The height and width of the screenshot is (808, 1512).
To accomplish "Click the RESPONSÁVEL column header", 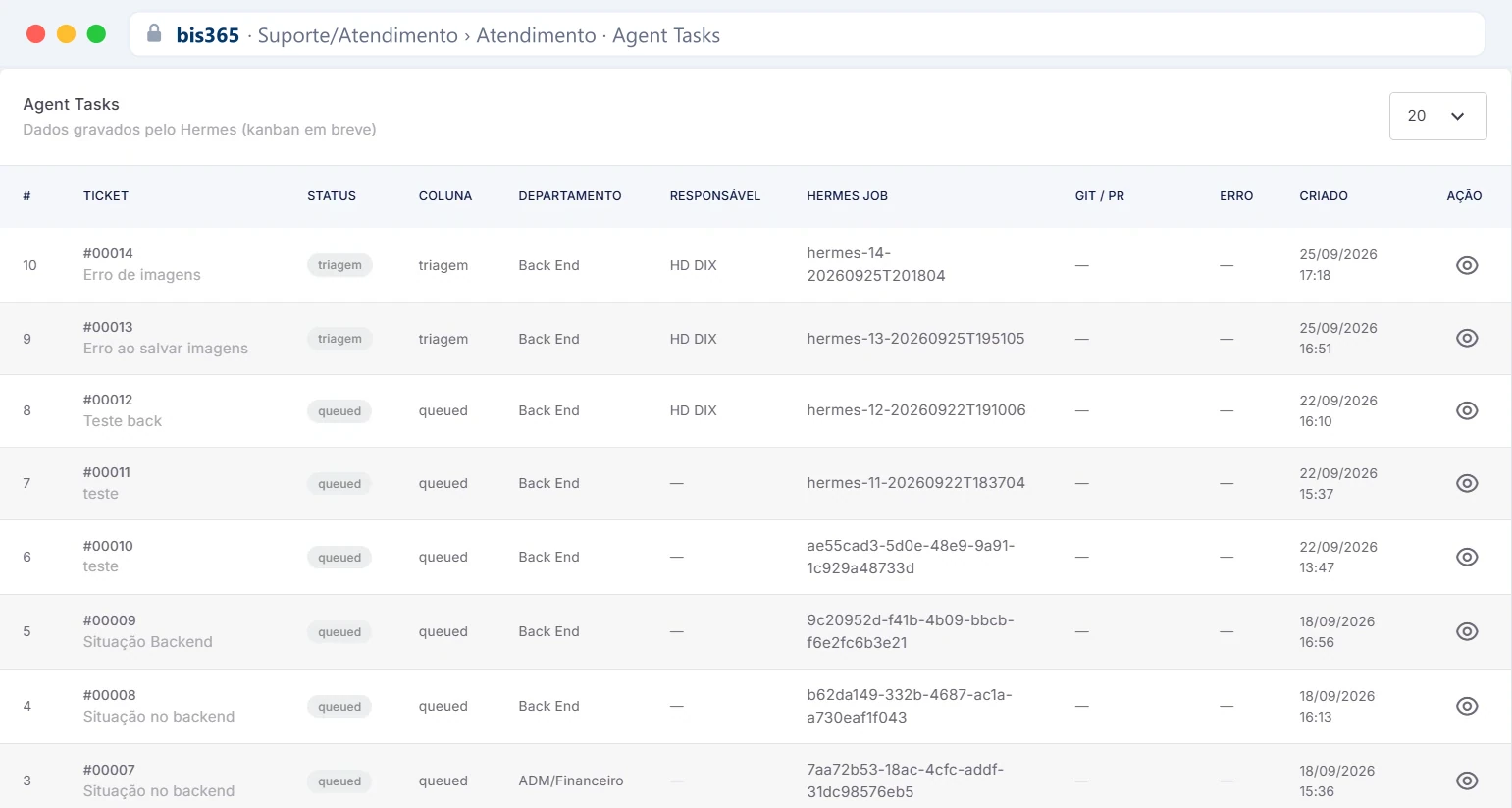I will [715, 196].
